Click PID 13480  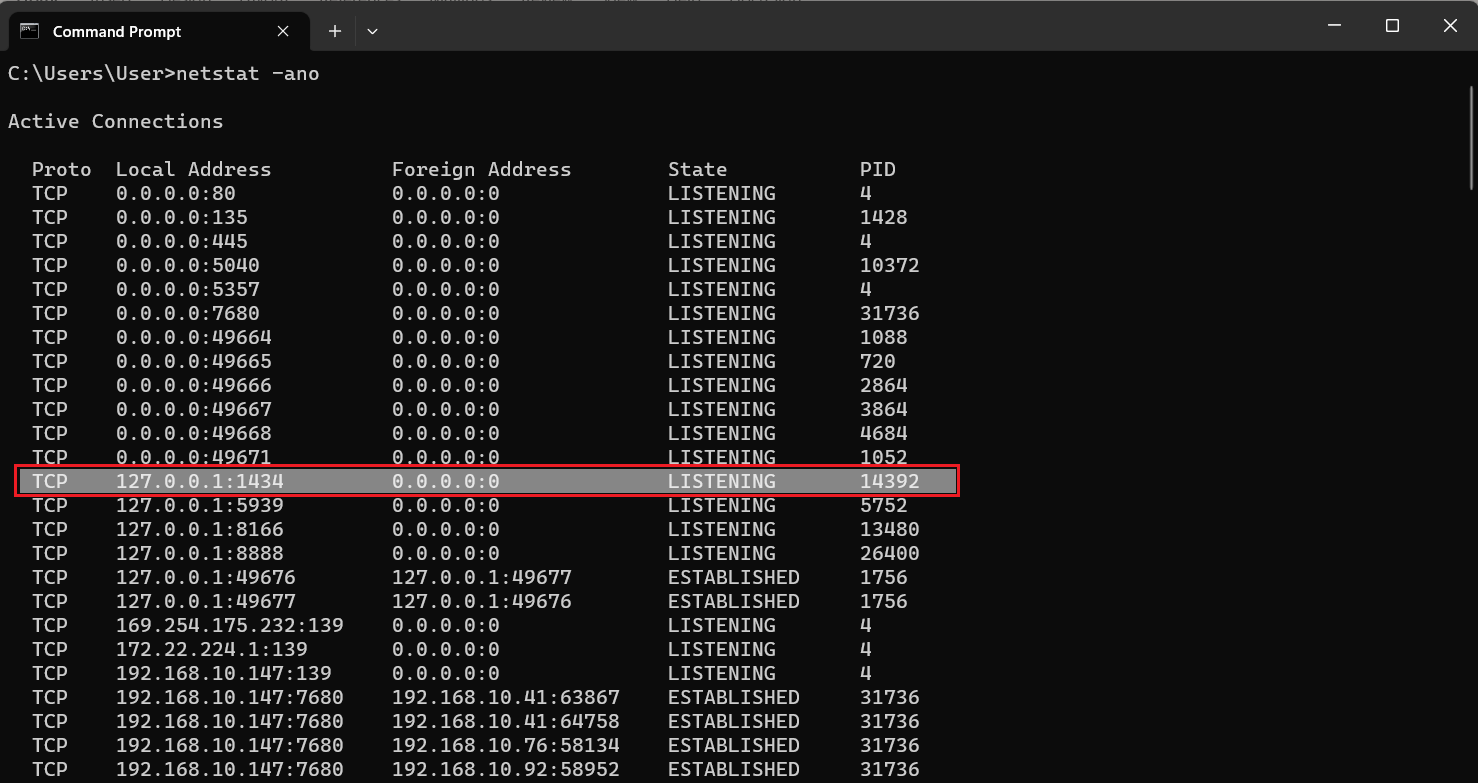[x=890, y=529]
